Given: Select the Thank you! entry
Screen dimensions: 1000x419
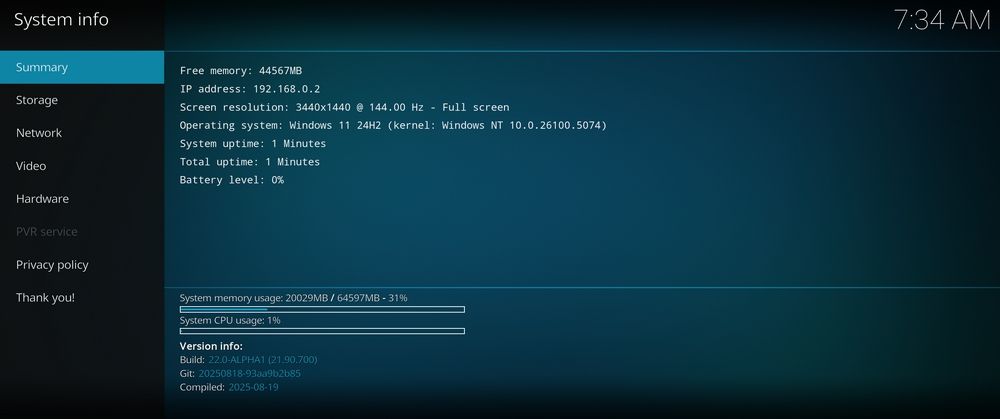Looking at the screenshot, I should click(x=82, y=297).
